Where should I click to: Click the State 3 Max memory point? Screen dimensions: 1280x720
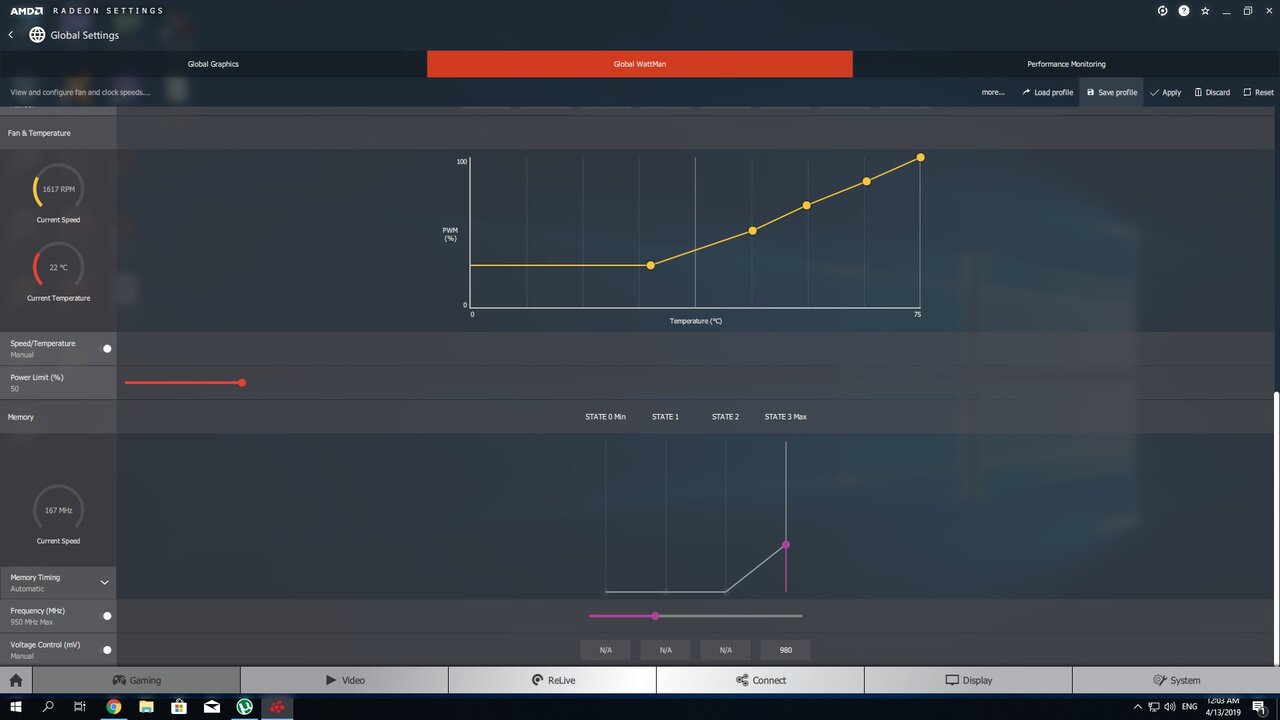pos(786,545)
